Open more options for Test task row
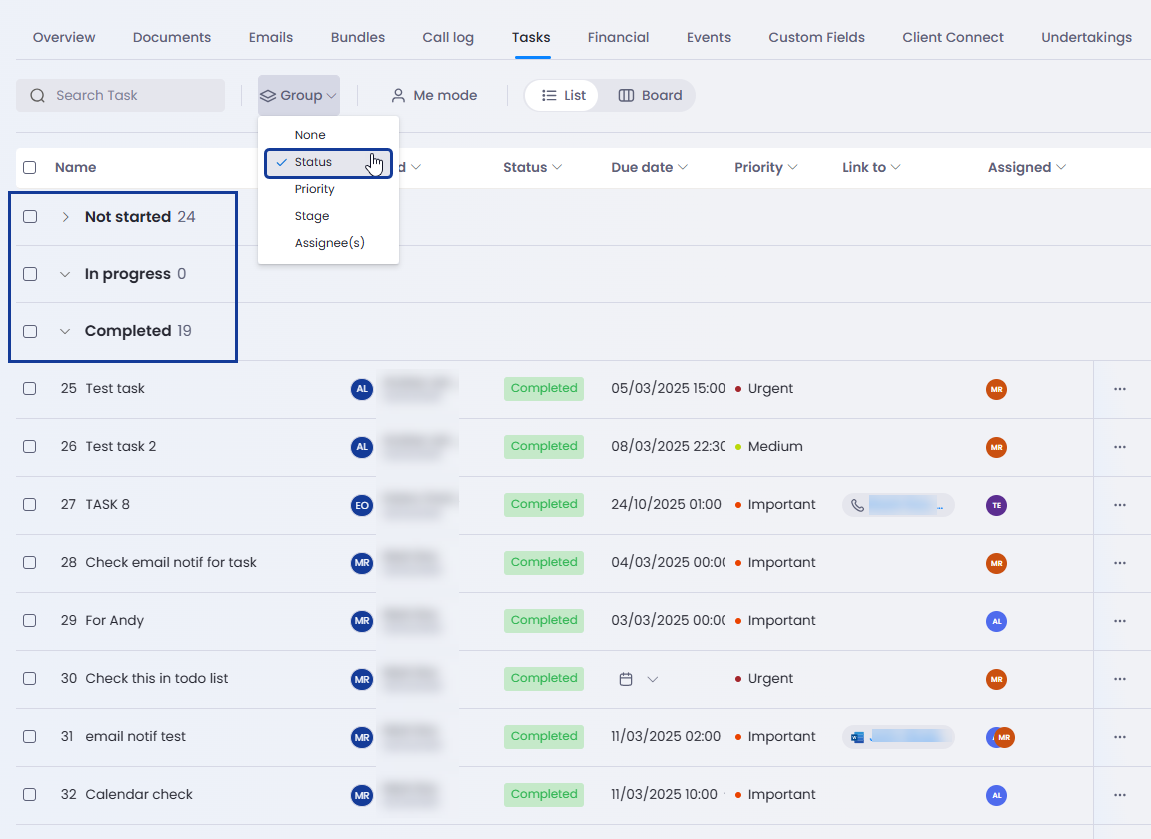Image resolution: width=1151 pixels, height=839 pixels. click(1119, 389)
